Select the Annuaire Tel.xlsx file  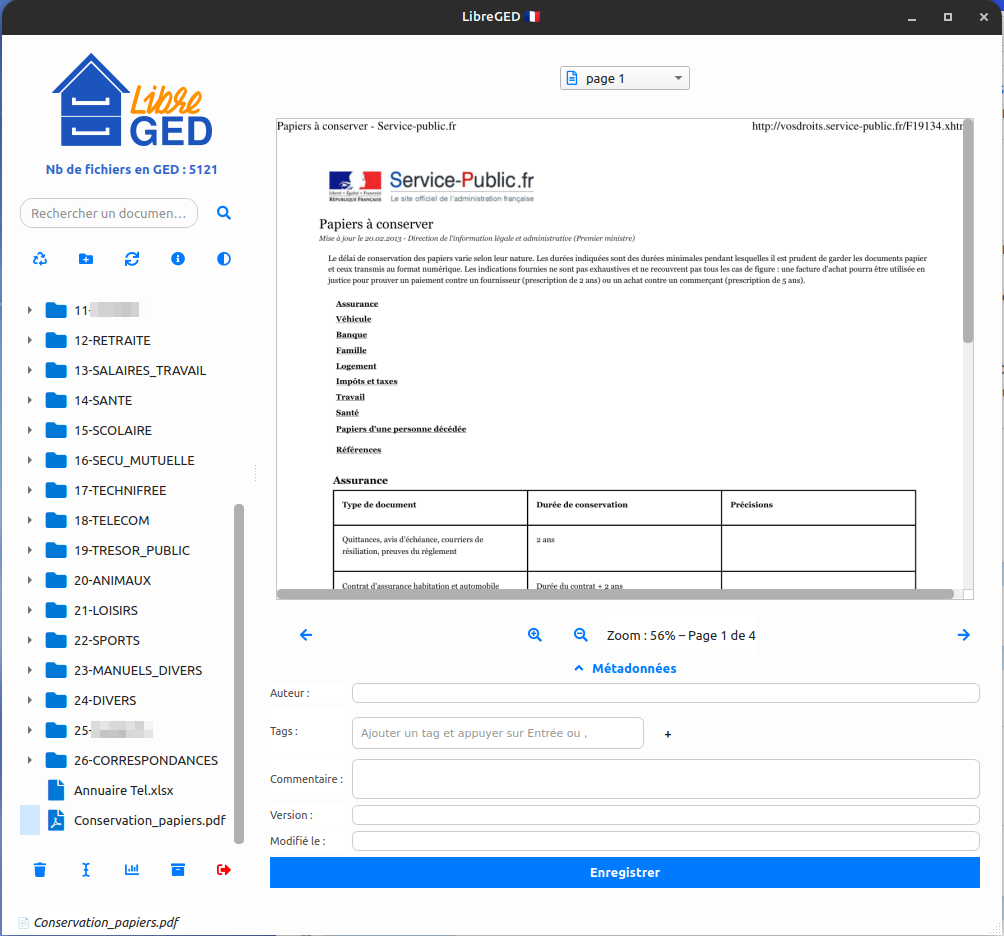pos(123,790)
